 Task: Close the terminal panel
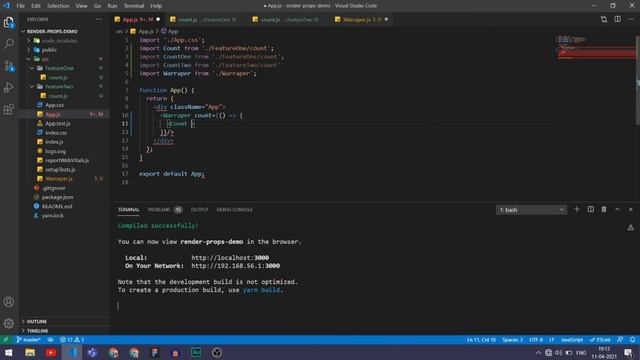(x=631, y=209)
